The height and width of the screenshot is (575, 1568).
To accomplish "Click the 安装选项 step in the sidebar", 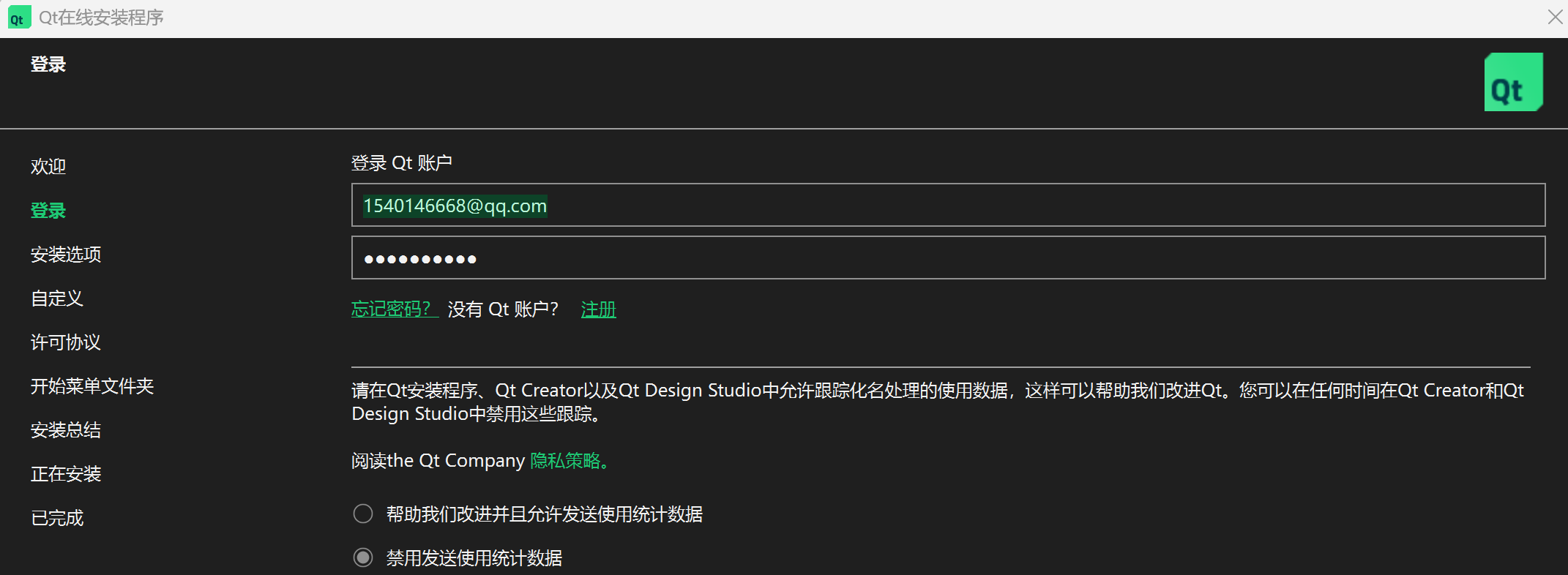I will point(66,255).
